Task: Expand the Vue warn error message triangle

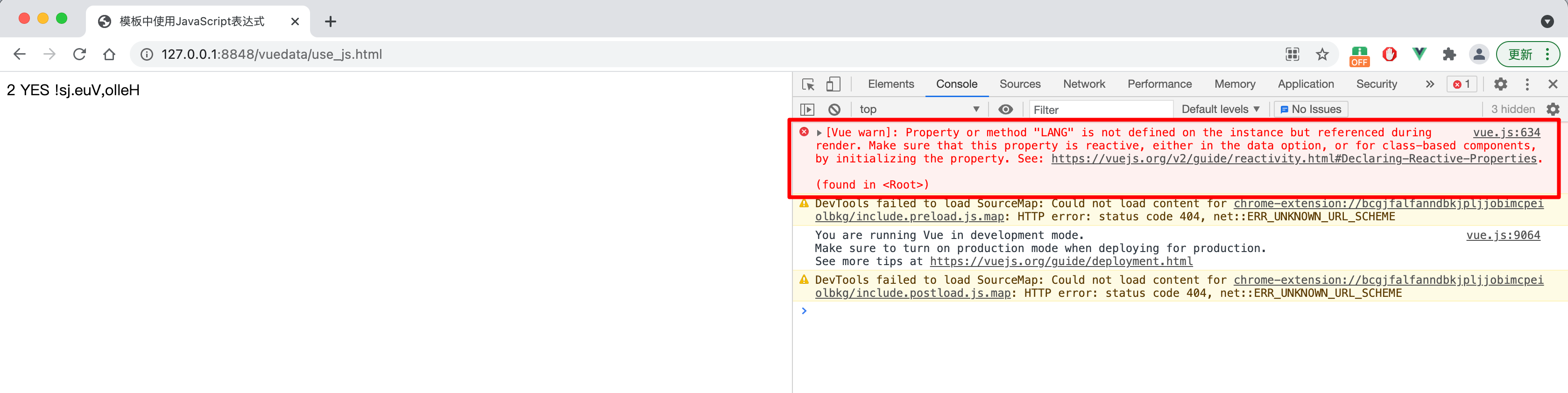Action: point(819,133)
